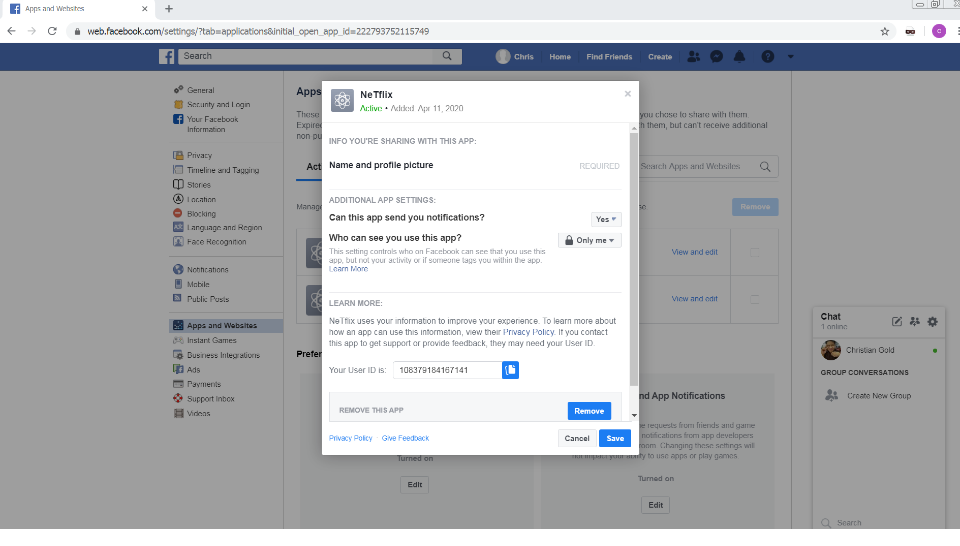The width and height of the screenshot is (960, 546).
Task: Click the copy User ID icon
Action: (510, 370)
